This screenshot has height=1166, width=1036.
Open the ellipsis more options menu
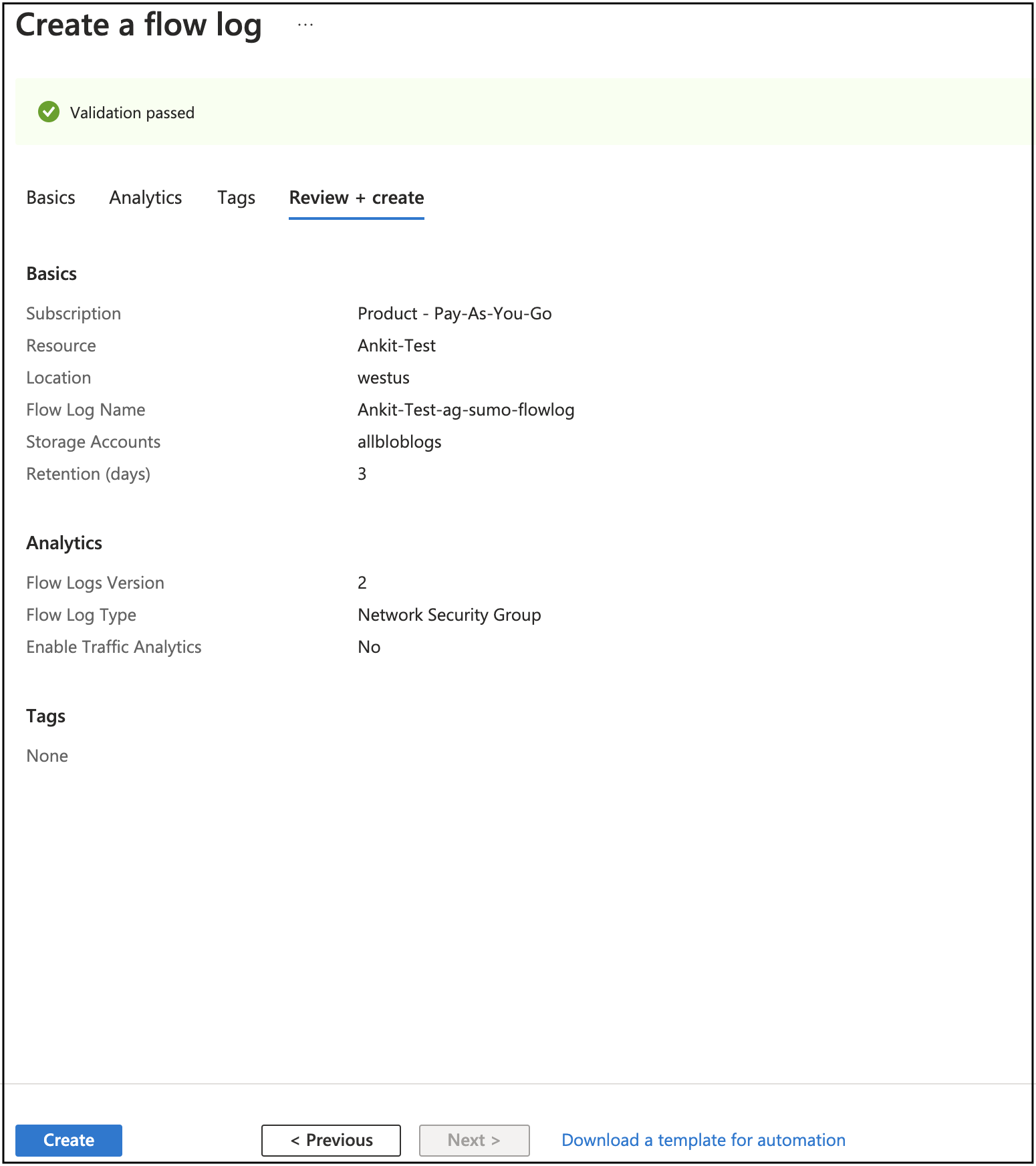click(305, 25)
